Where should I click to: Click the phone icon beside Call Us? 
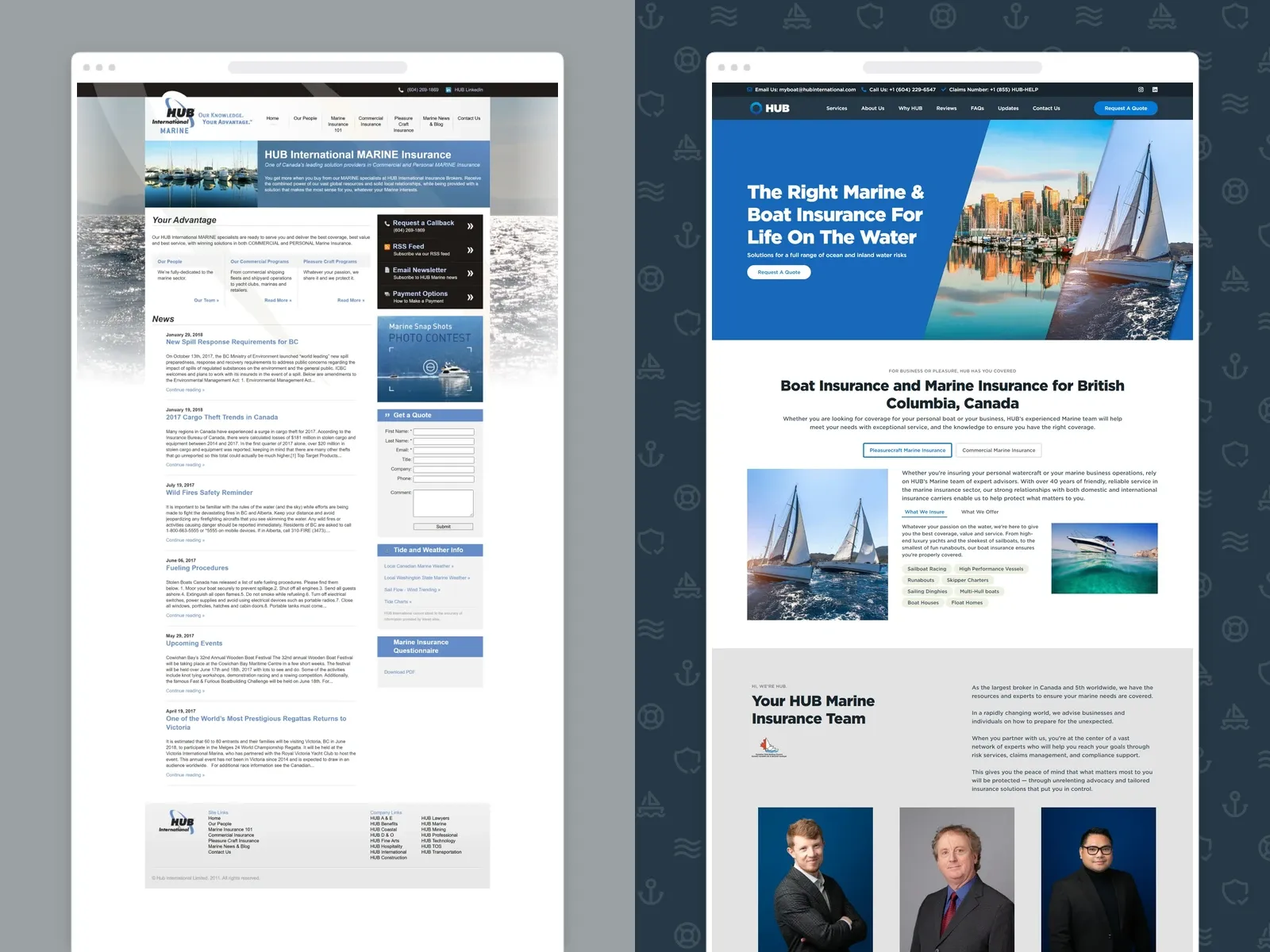(864, 90)
